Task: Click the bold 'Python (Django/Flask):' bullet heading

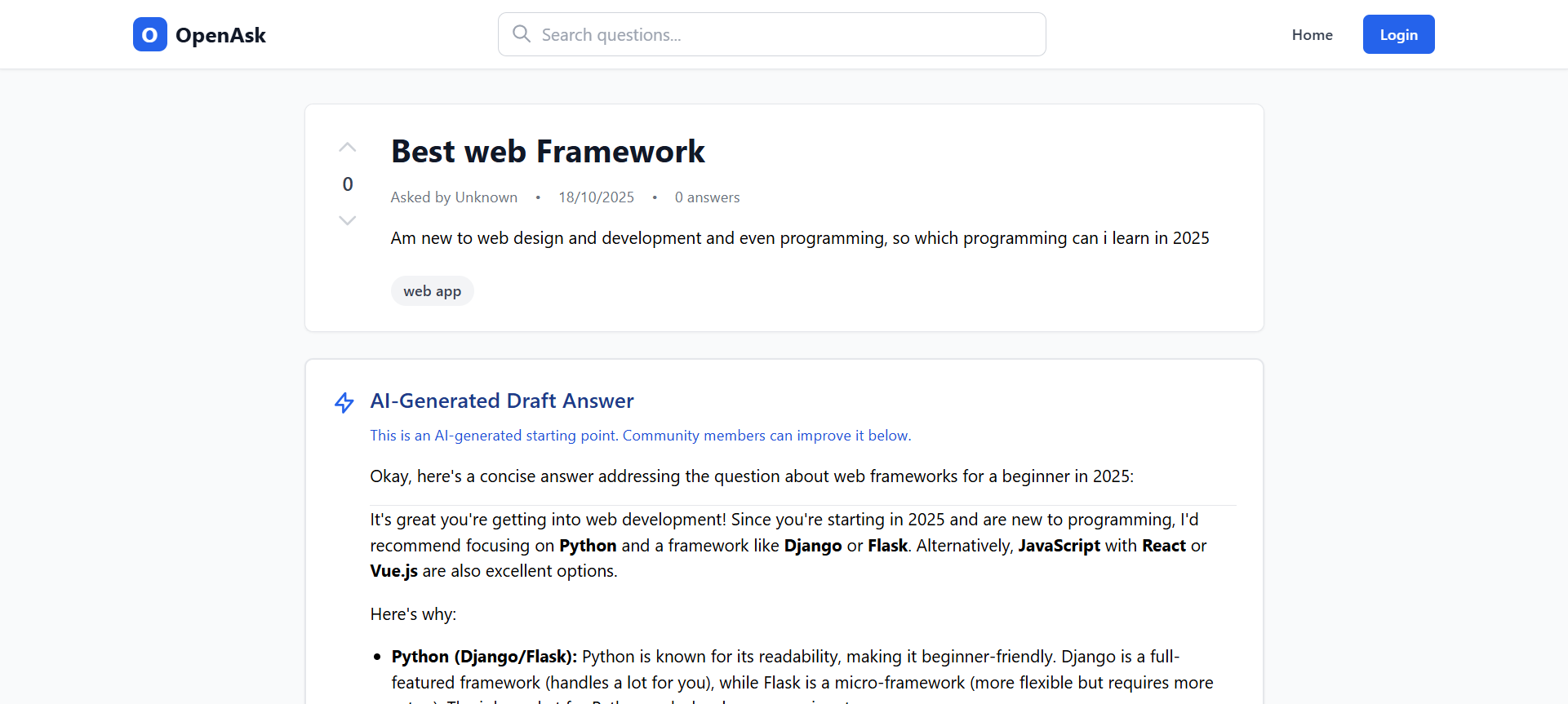Action: tap(484, 657)
